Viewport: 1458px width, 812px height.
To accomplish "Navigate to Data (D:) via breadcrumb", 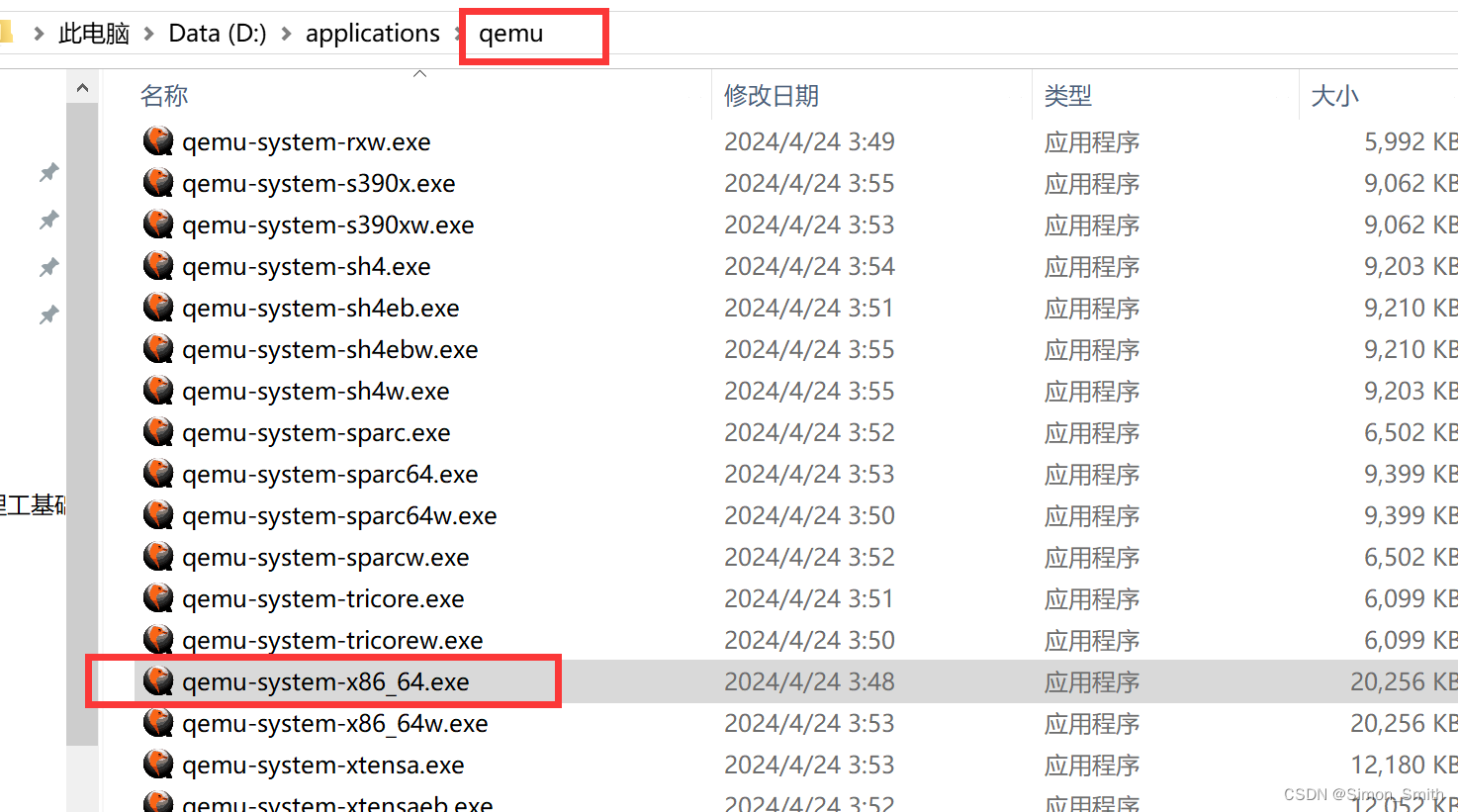I will tap(217, 33).
